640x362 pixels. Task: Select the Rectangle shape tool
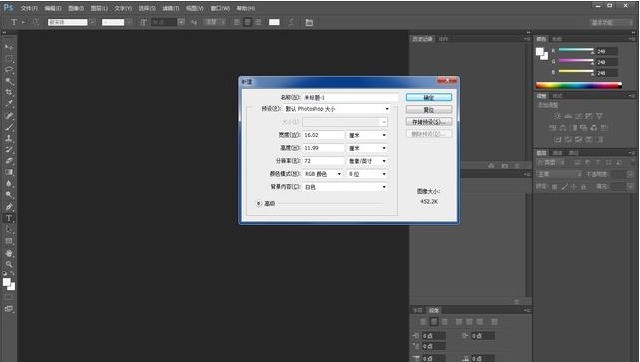click(9, 241)
